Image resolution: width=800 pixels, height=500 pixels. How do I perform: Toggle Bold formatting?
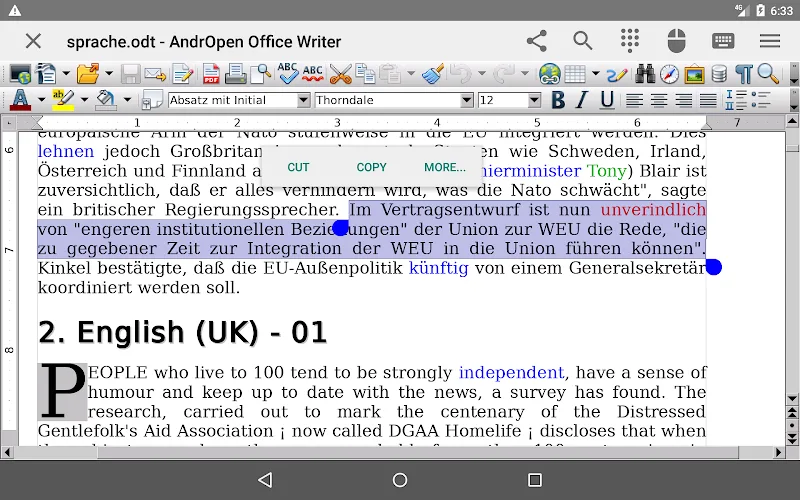[x=558, y=100]
